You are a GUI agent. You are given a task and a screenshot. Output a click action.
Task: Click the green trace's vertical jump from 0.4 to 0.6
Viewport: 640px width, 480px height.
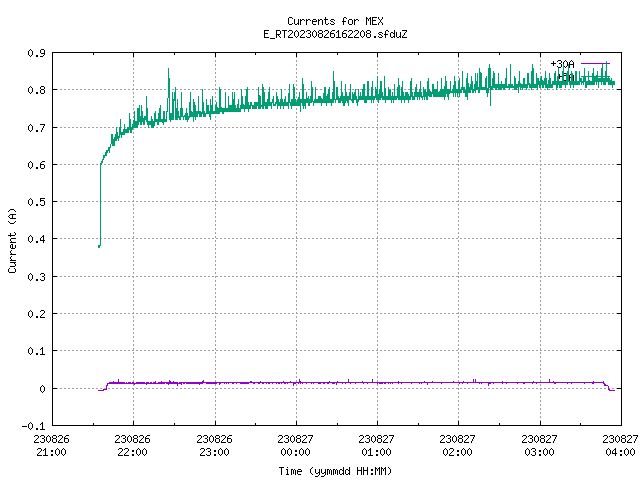click(x=100, y=204)
